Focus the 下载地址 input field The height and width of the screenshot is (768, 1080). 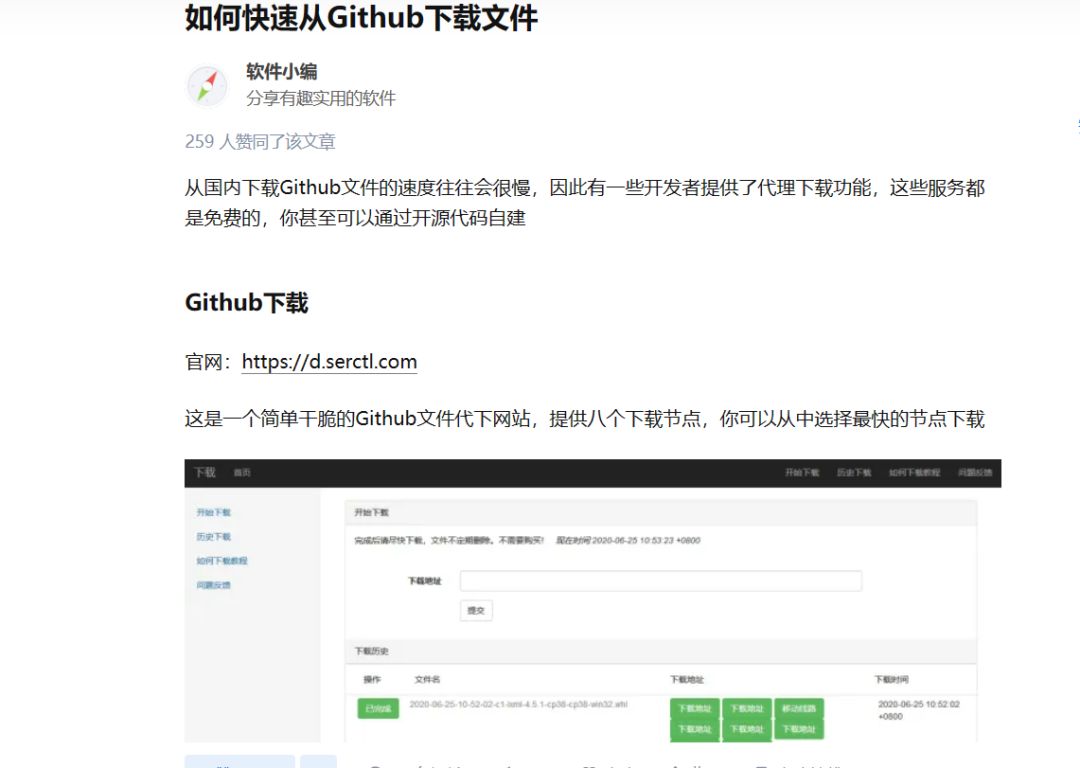661,581
